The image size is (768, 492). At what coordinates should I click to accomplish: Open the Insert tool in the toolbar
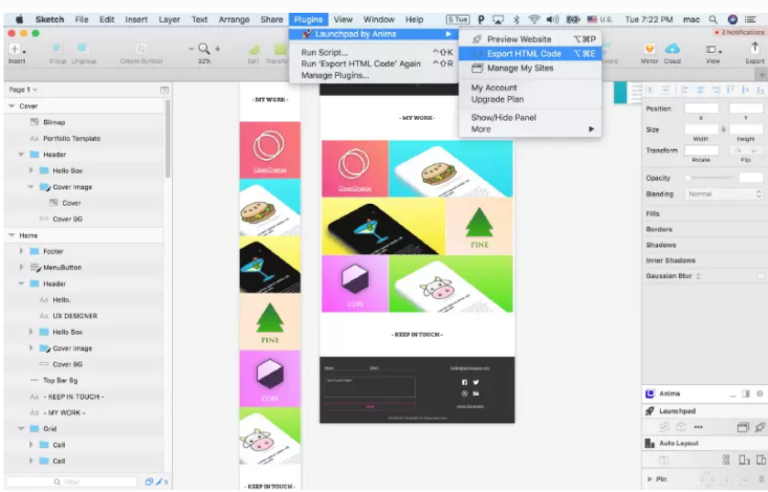pyautogui.click(x=17, y=49)
